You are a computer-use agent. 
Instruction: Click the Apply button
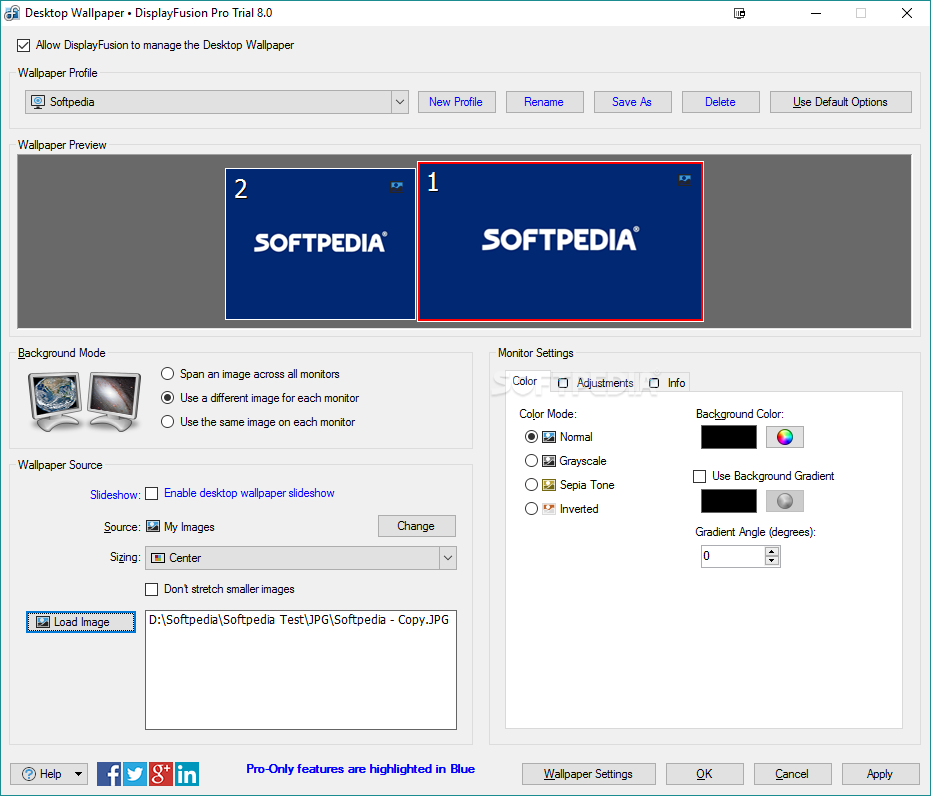click(x=880, y=774)
